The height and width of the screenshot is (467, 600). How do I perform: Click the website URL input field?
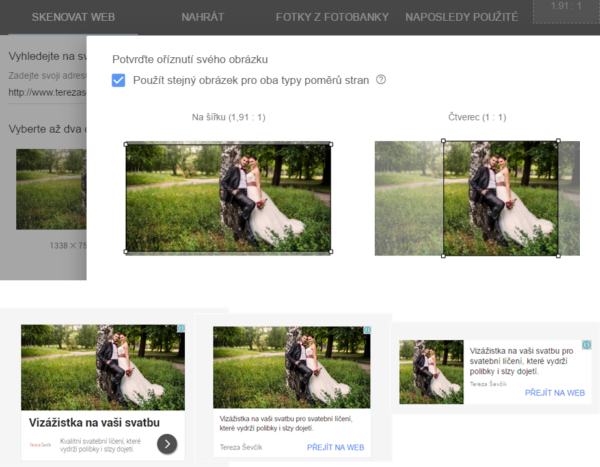pos(45,92)
